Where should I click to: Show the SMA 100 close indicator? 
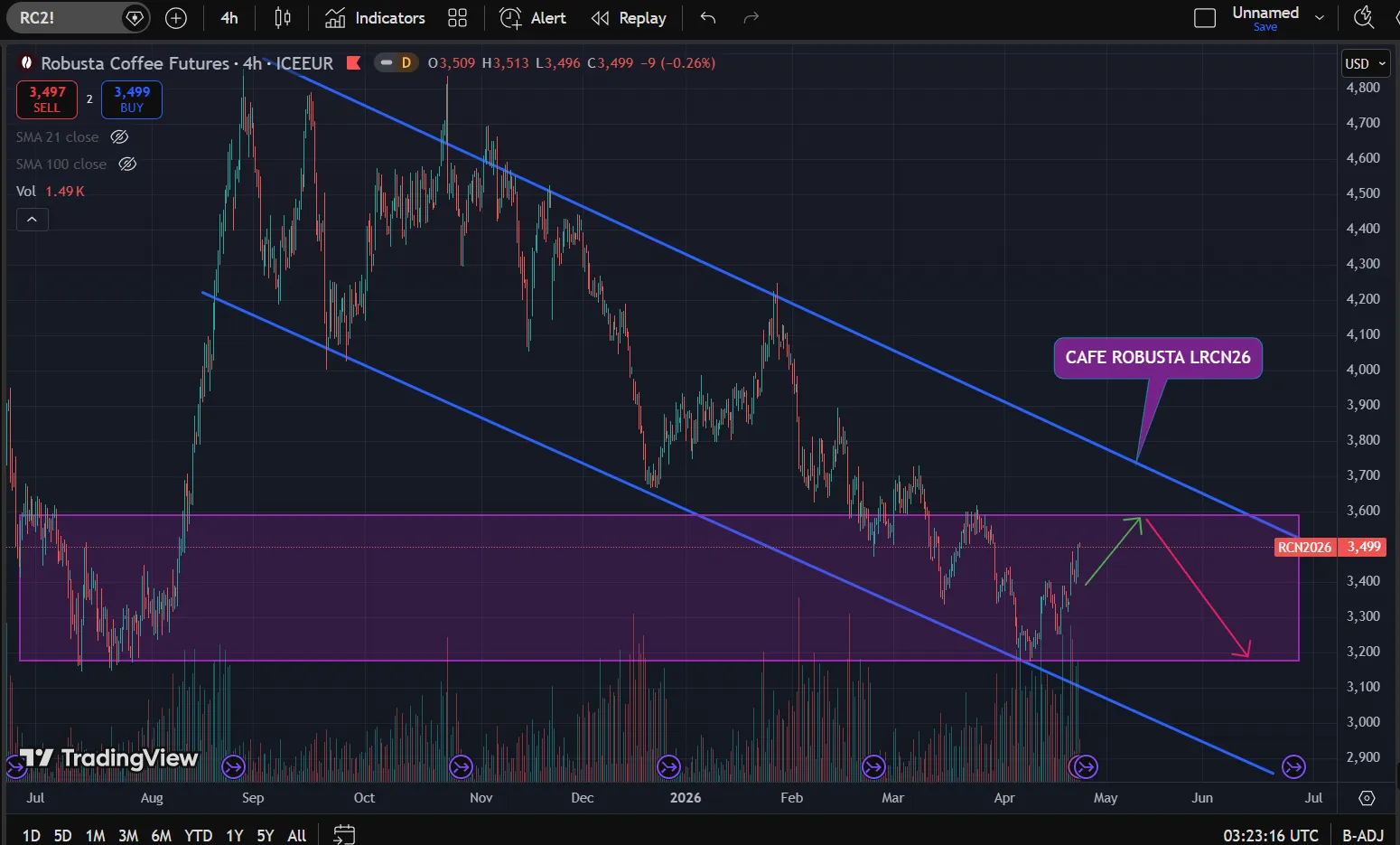coord(127,164)
